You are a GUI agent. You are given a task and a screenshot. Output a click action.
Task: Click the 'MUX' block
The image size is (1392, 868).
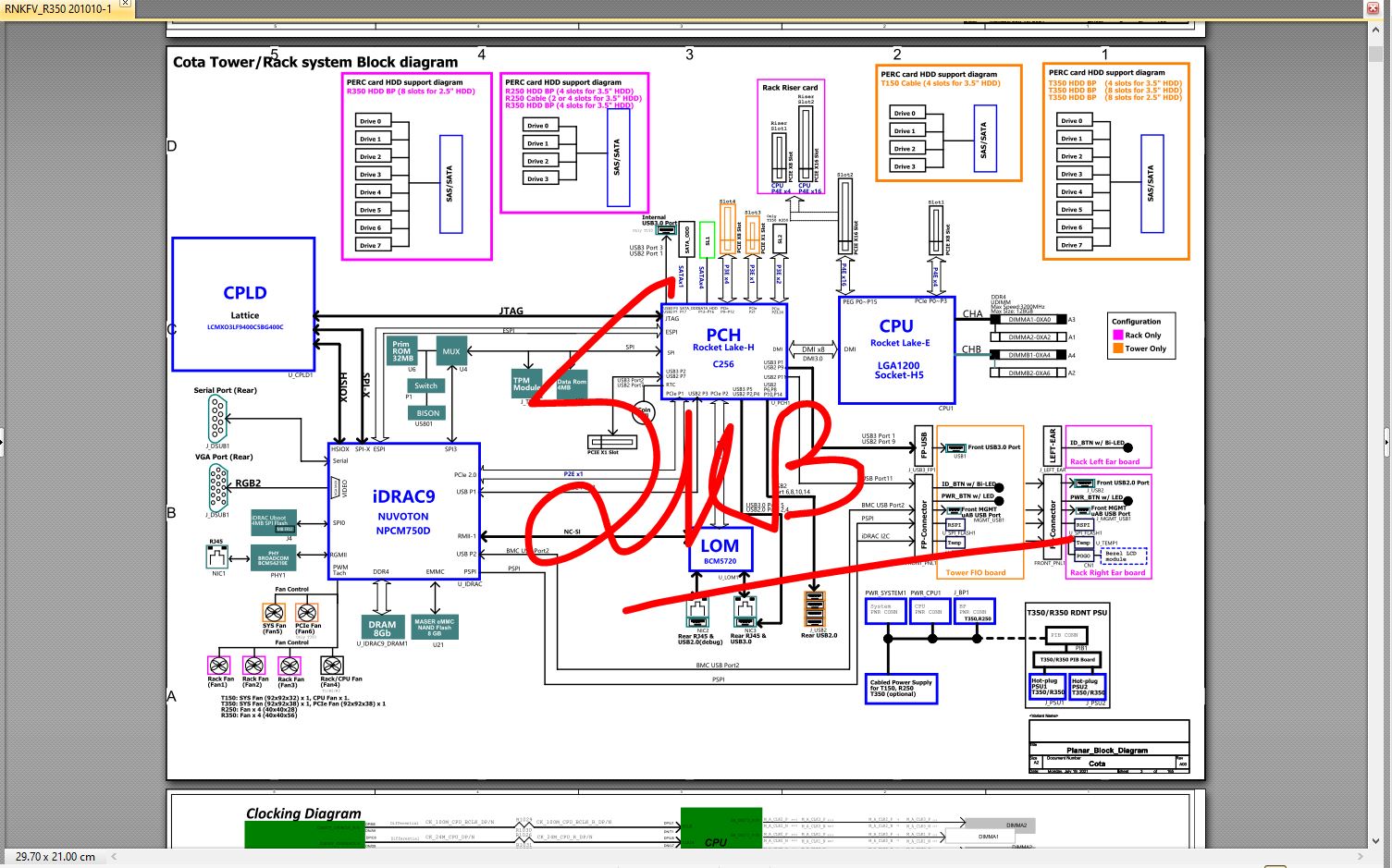pyautogui.click(x=451, y=351)
